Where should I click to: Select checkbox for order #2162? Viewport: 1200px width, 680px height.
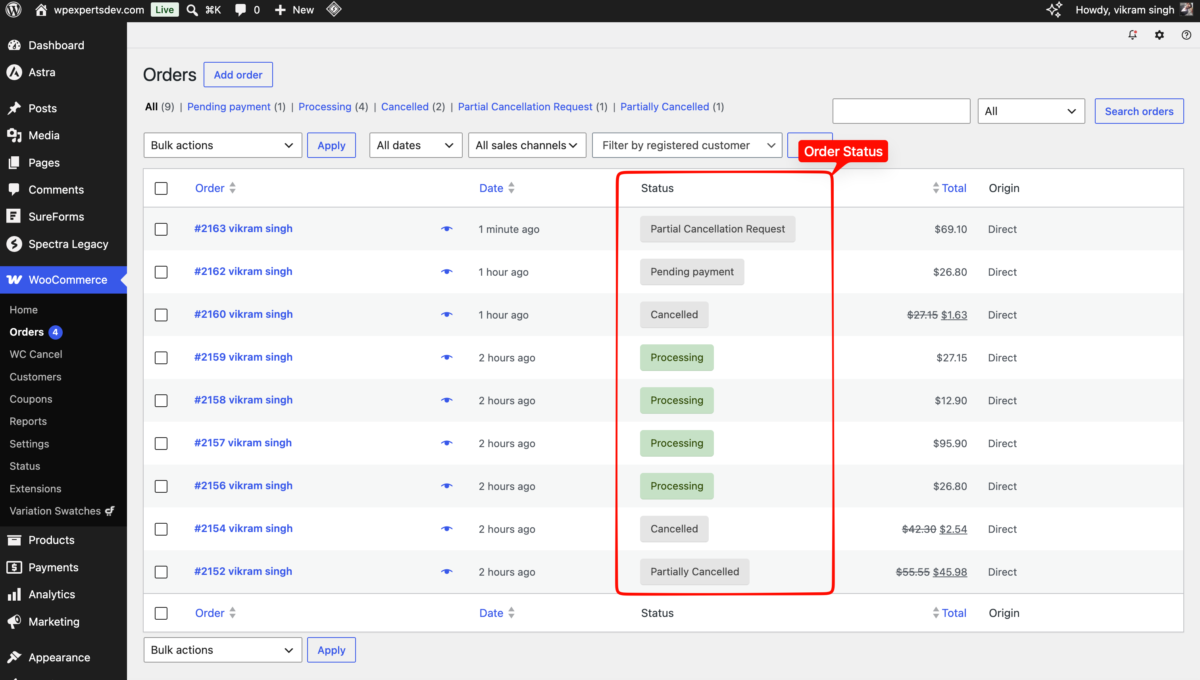click(x=161, y=272)
